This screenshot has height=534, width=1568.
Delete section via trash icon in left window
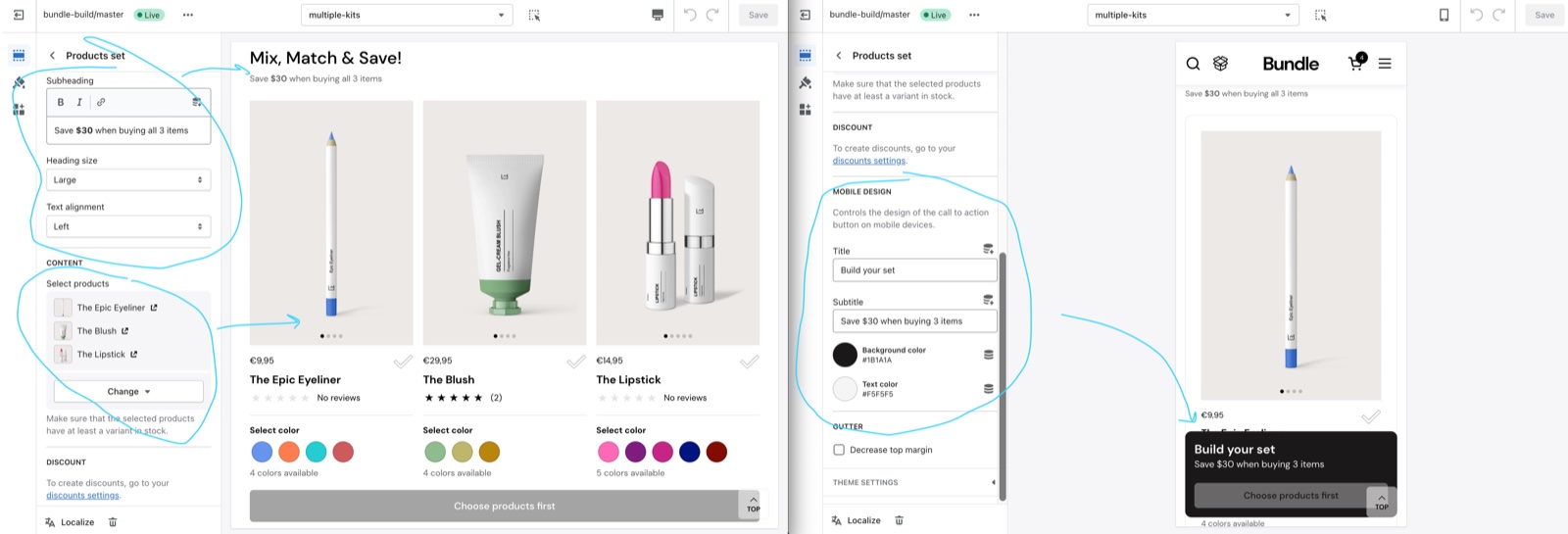tap(113, 522)
